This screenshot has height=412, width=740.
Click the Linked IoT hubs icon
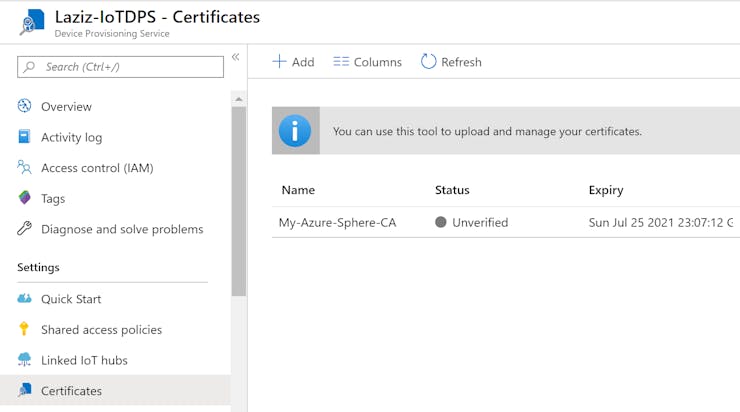[25, 360]
